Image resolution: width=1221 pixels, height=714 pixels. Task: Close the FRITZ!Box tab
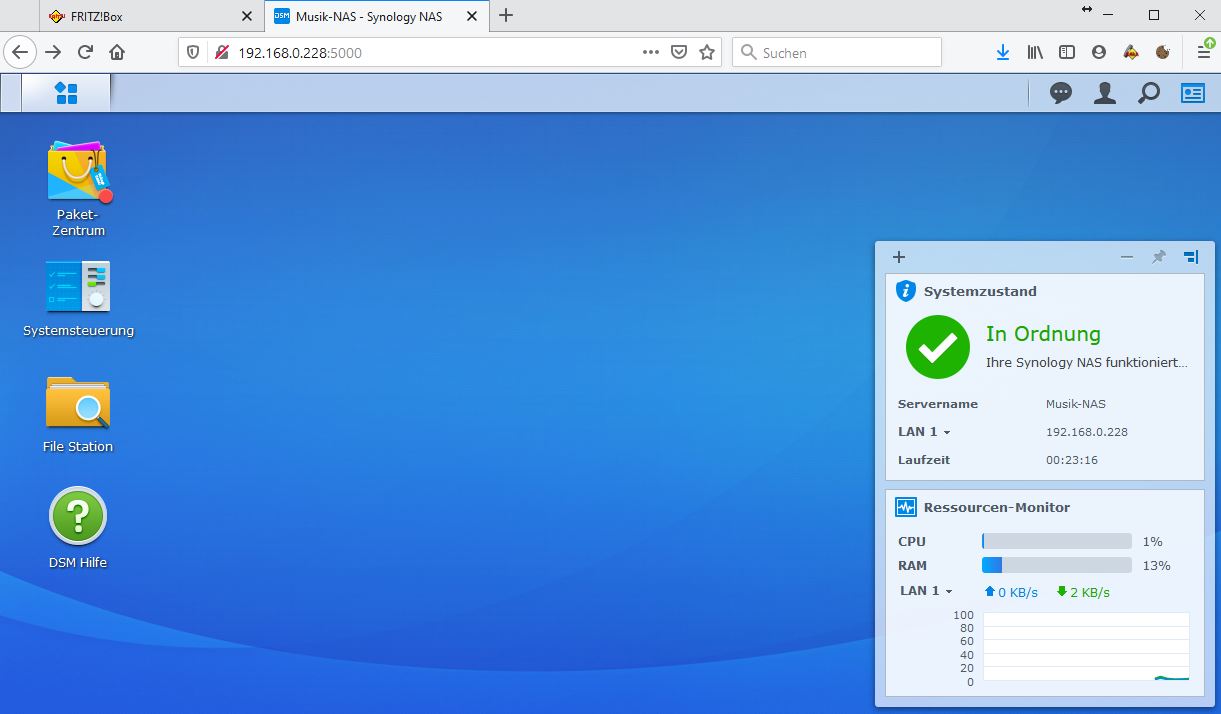[x=247, y=16]
